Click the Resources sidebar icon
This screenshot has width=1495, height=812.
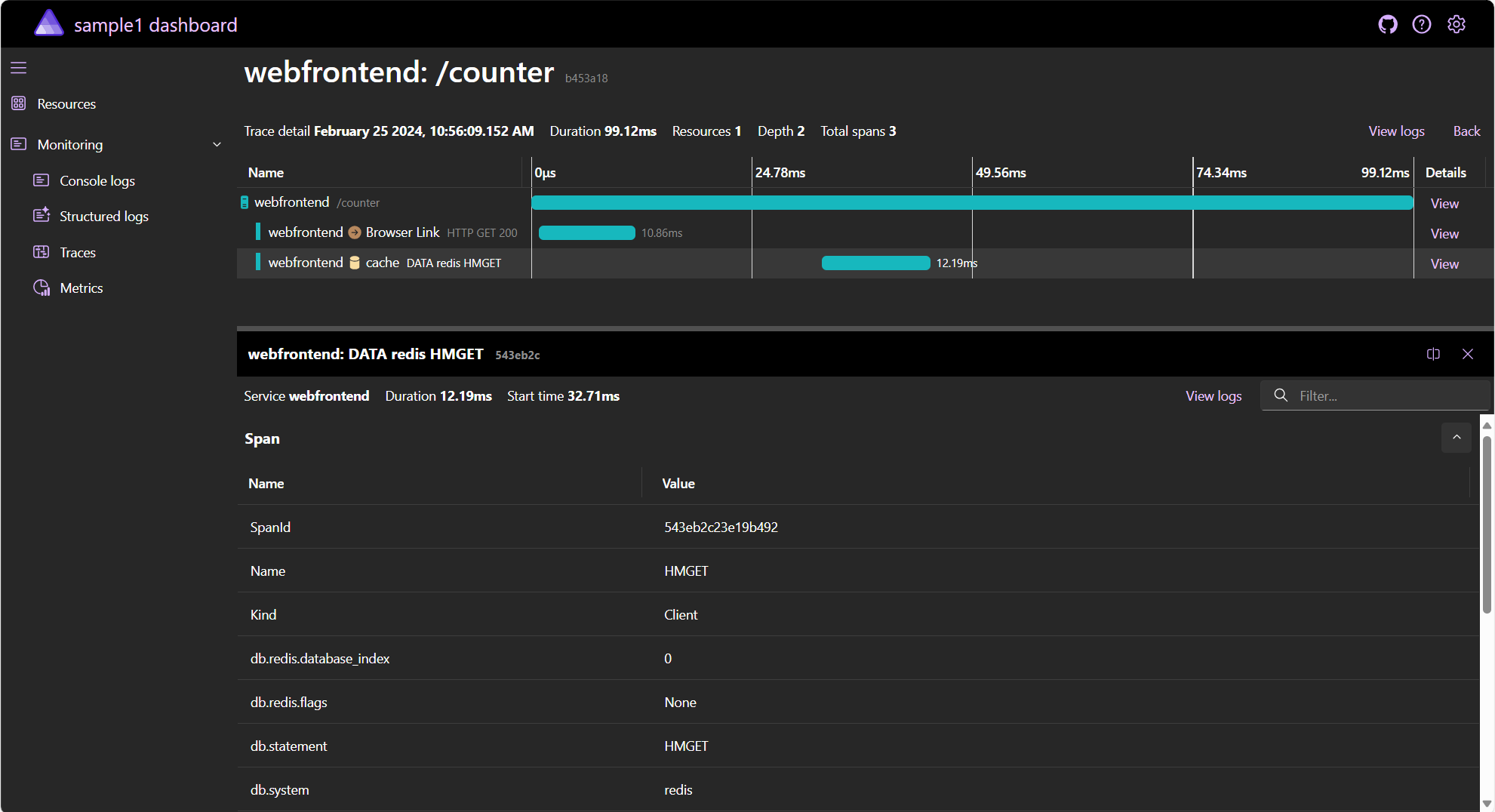(x=19, y=103)
